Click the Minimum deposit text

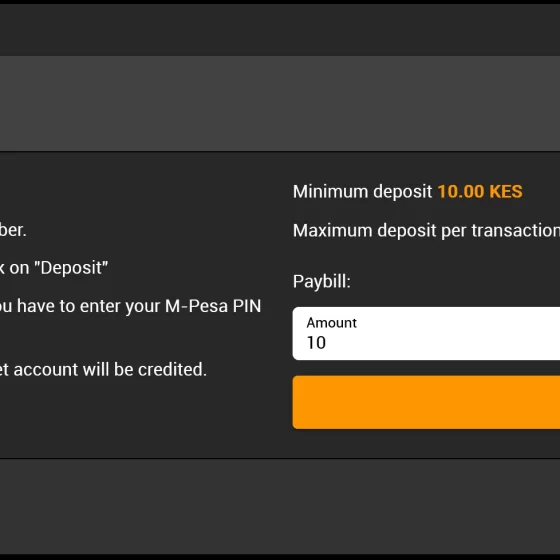tap(362, 192)
